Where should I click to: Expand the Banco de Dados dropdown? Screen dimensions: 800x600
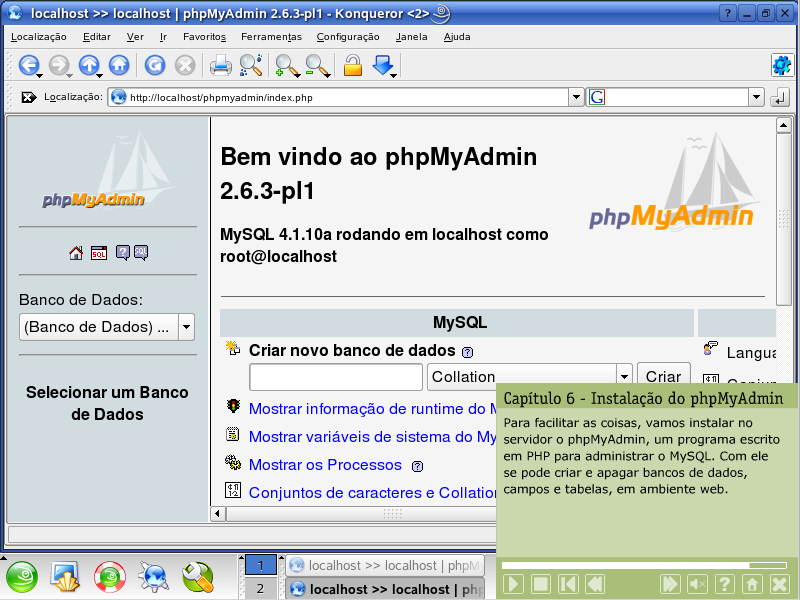coord(186,327)
